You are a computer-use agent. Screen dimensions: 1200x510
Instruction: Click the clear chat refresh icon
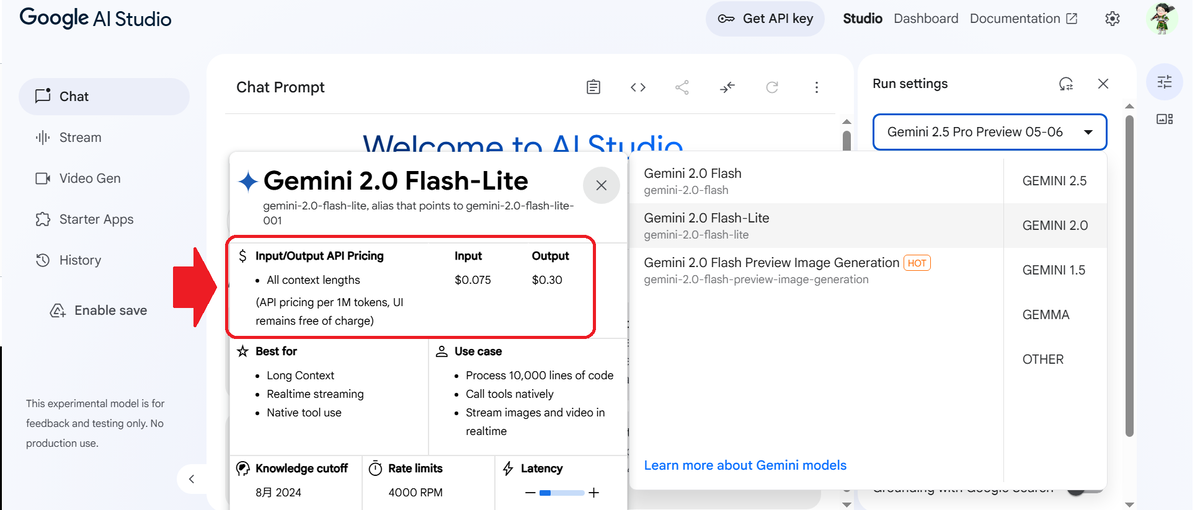point(772,87)
